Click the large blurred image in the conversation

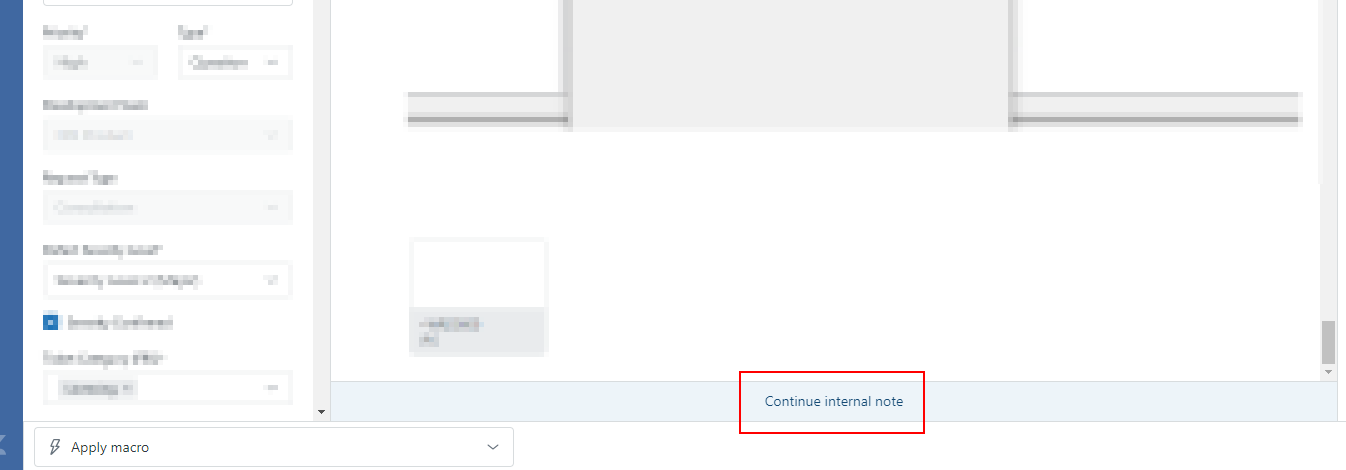click(789, 64)
